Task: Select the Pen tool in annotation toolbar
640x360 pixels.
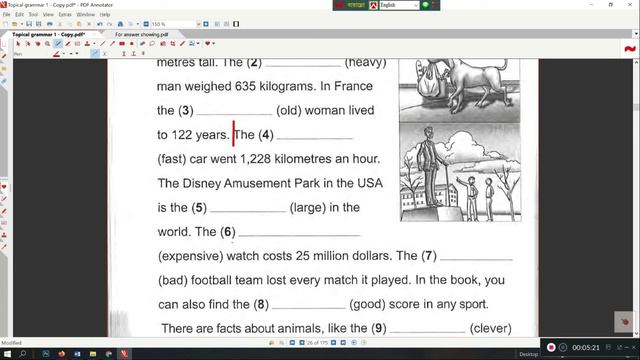Action: tap(58, 44)
